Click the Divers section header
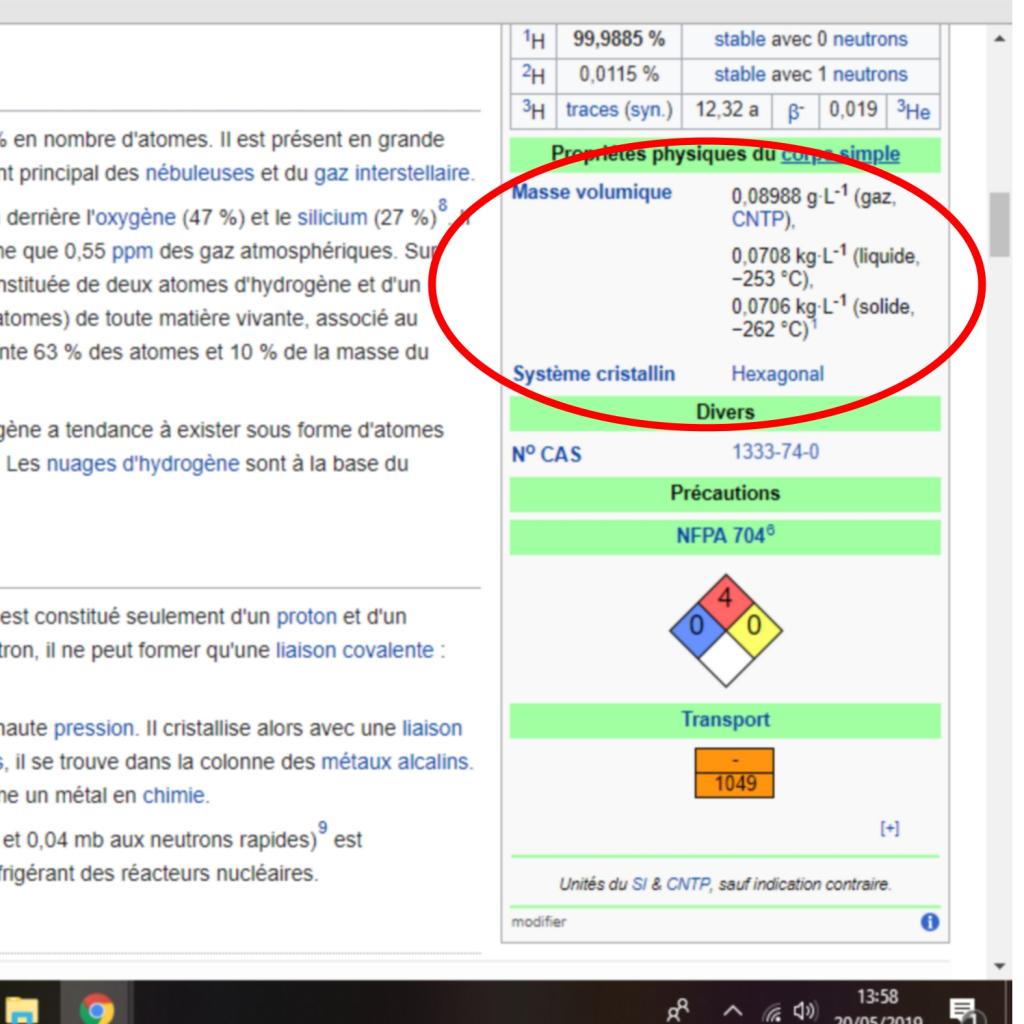The height and width of the screenshot is (1024, 1024). [x=725, y=413]
